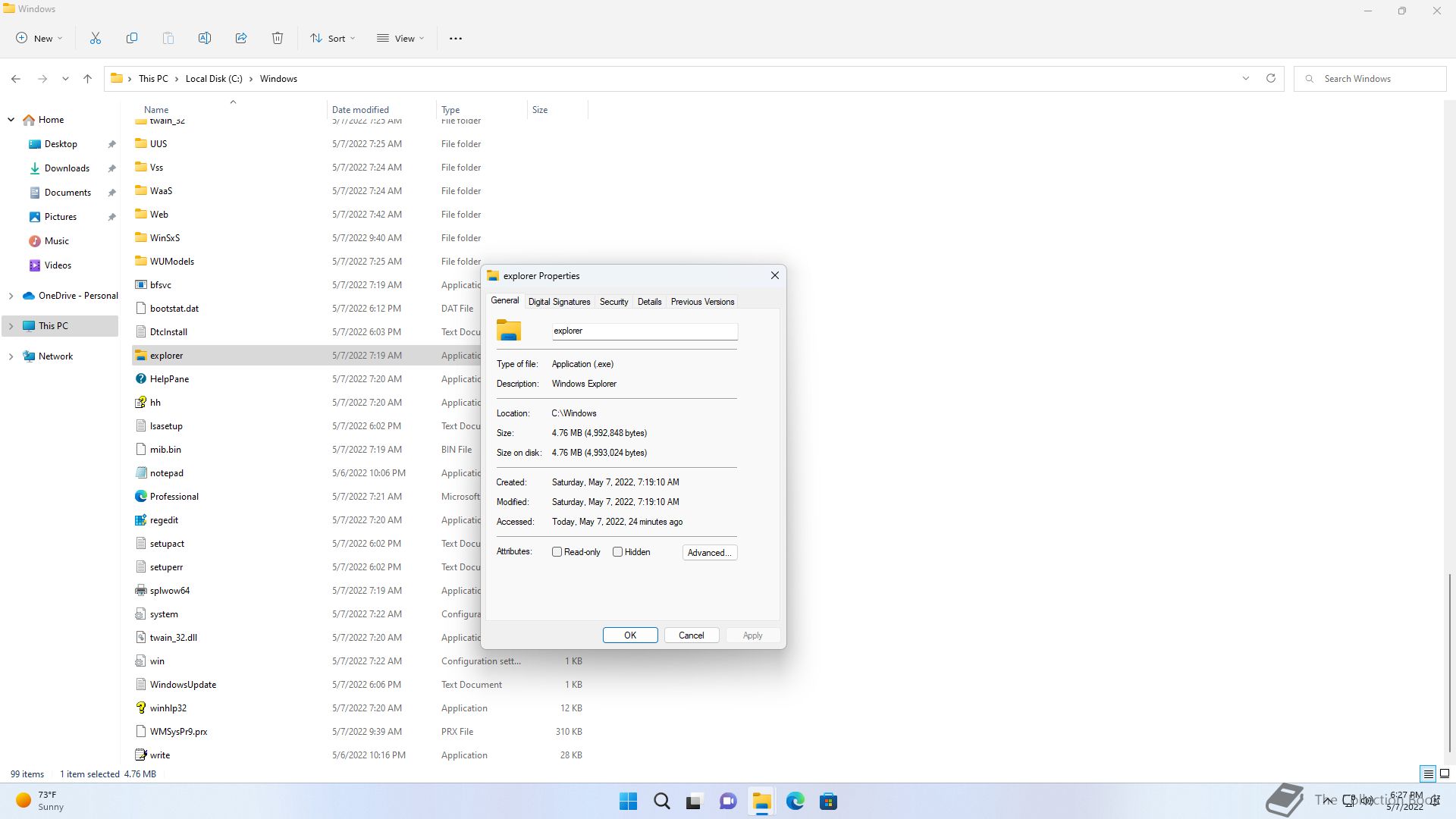This screenshot has width=1456, height=819.
Task: Open Microsoft Store on taskbar
Action: (x=828, y=802)
